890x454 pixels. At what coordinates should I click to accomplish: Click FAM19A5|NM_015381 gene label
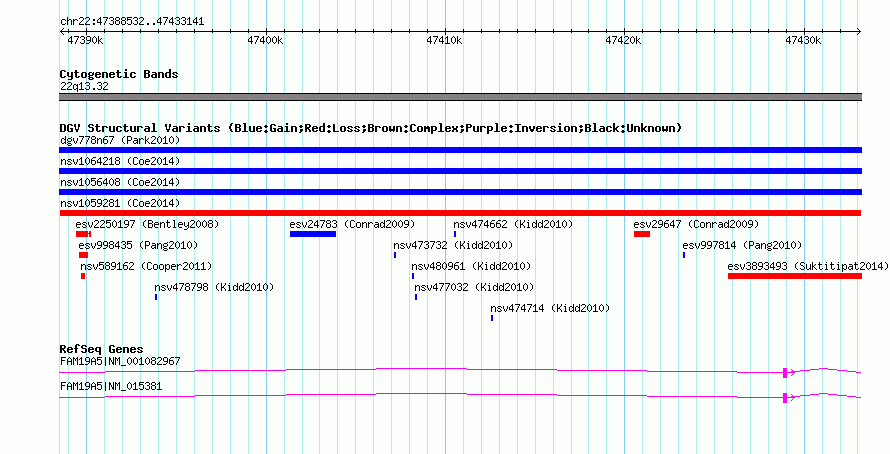[x=111, y=386]
